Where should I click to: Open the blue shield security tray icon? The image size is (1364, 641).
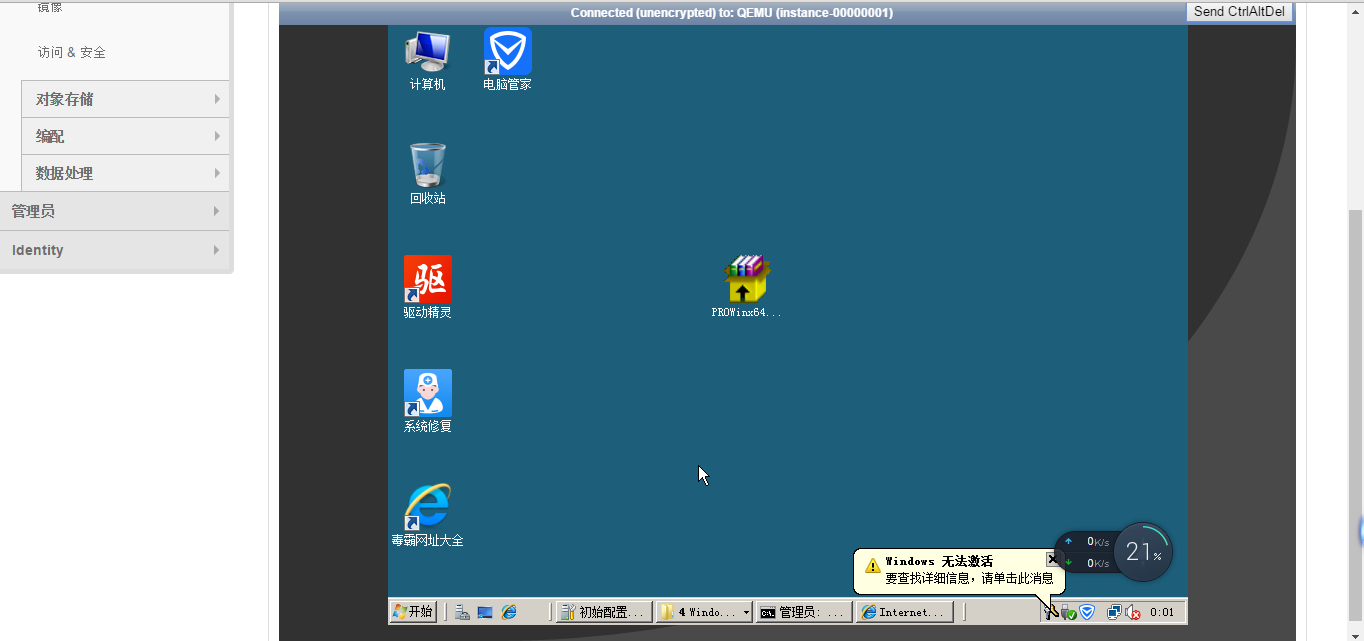1087,612
